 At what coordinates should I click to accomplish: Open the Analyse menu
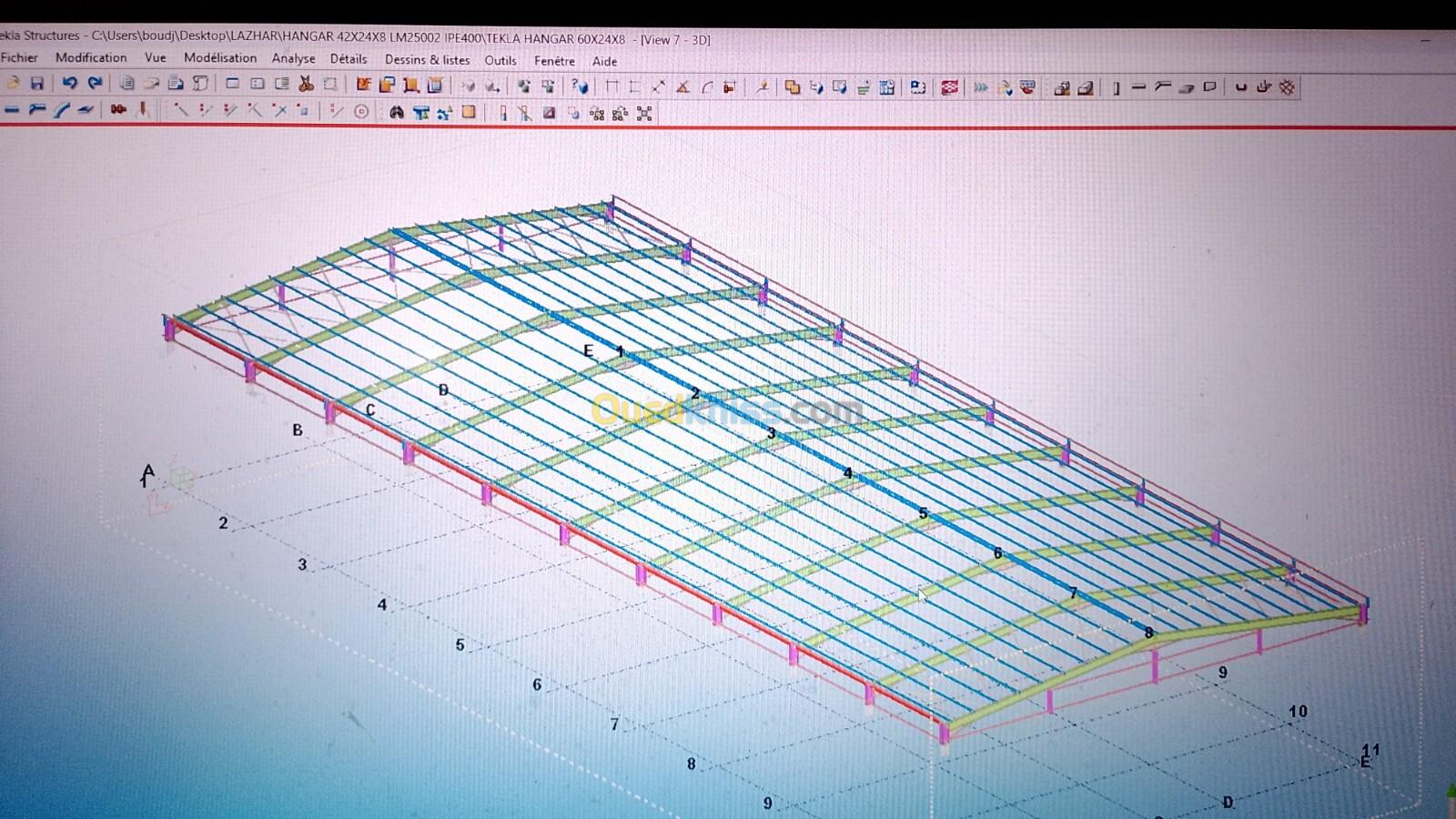293,58
